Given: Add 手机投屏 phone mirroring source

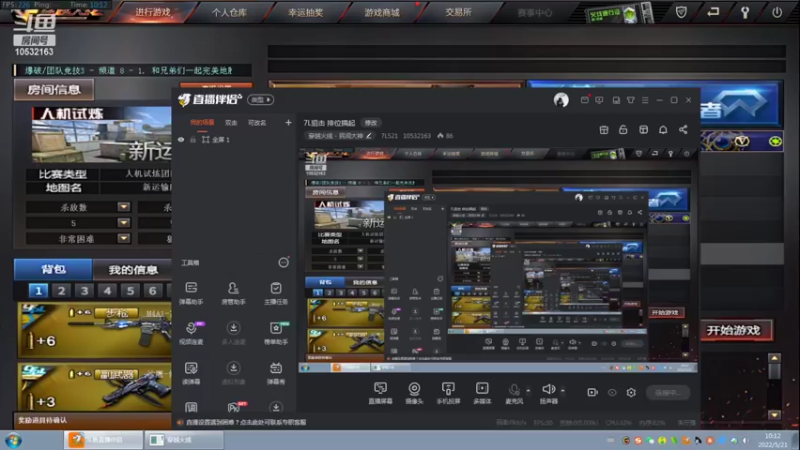Looking at the screenshot, I should click(x=448, y=393).
